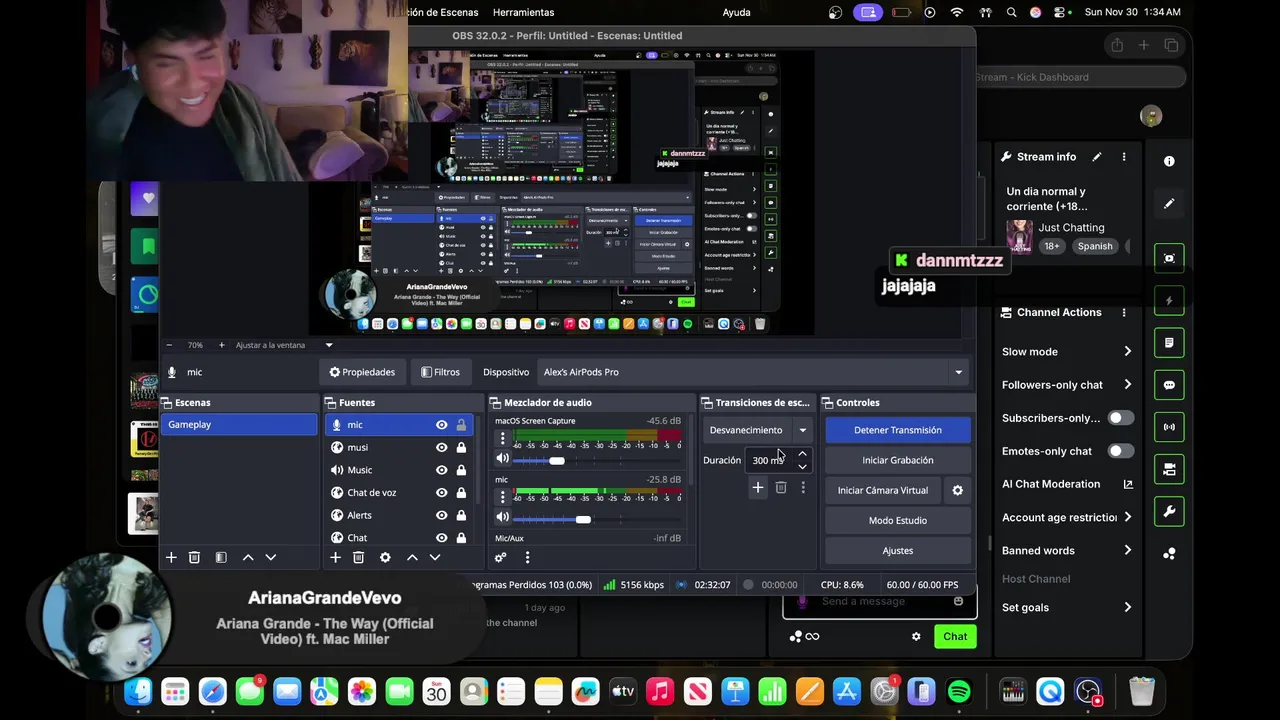
Task: Add a transition with the plus button
Action: point(758,488)
